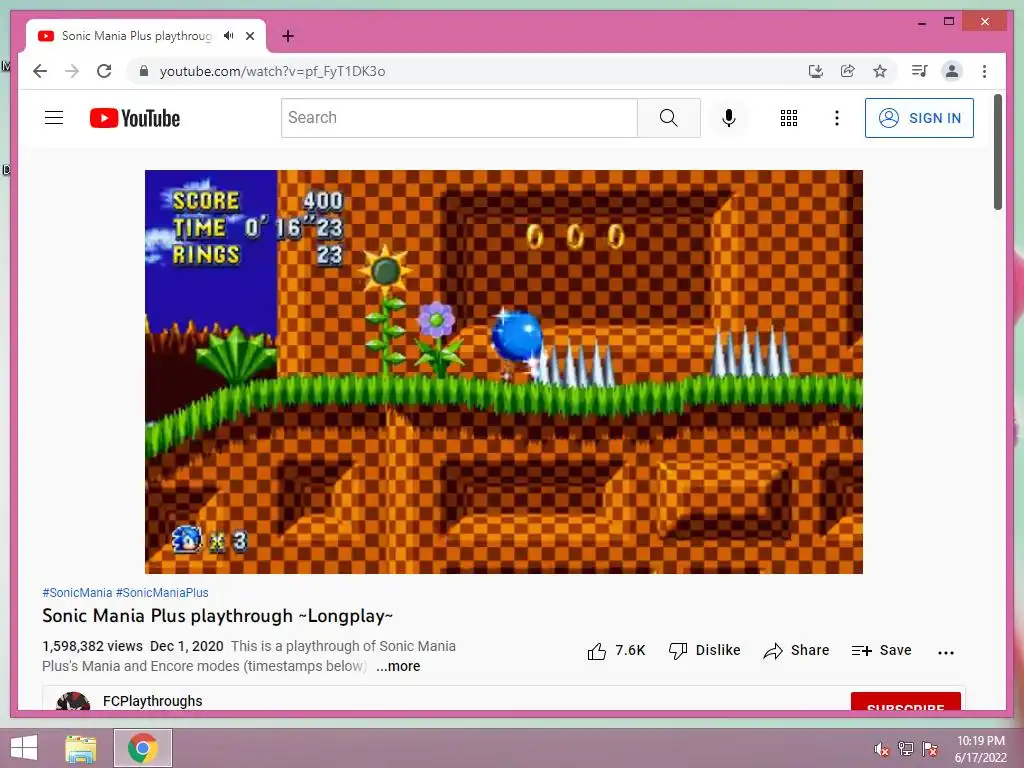Screen dimensions: 1024x768
Task: Reload the YouTube page
Action: click(104, 71)
